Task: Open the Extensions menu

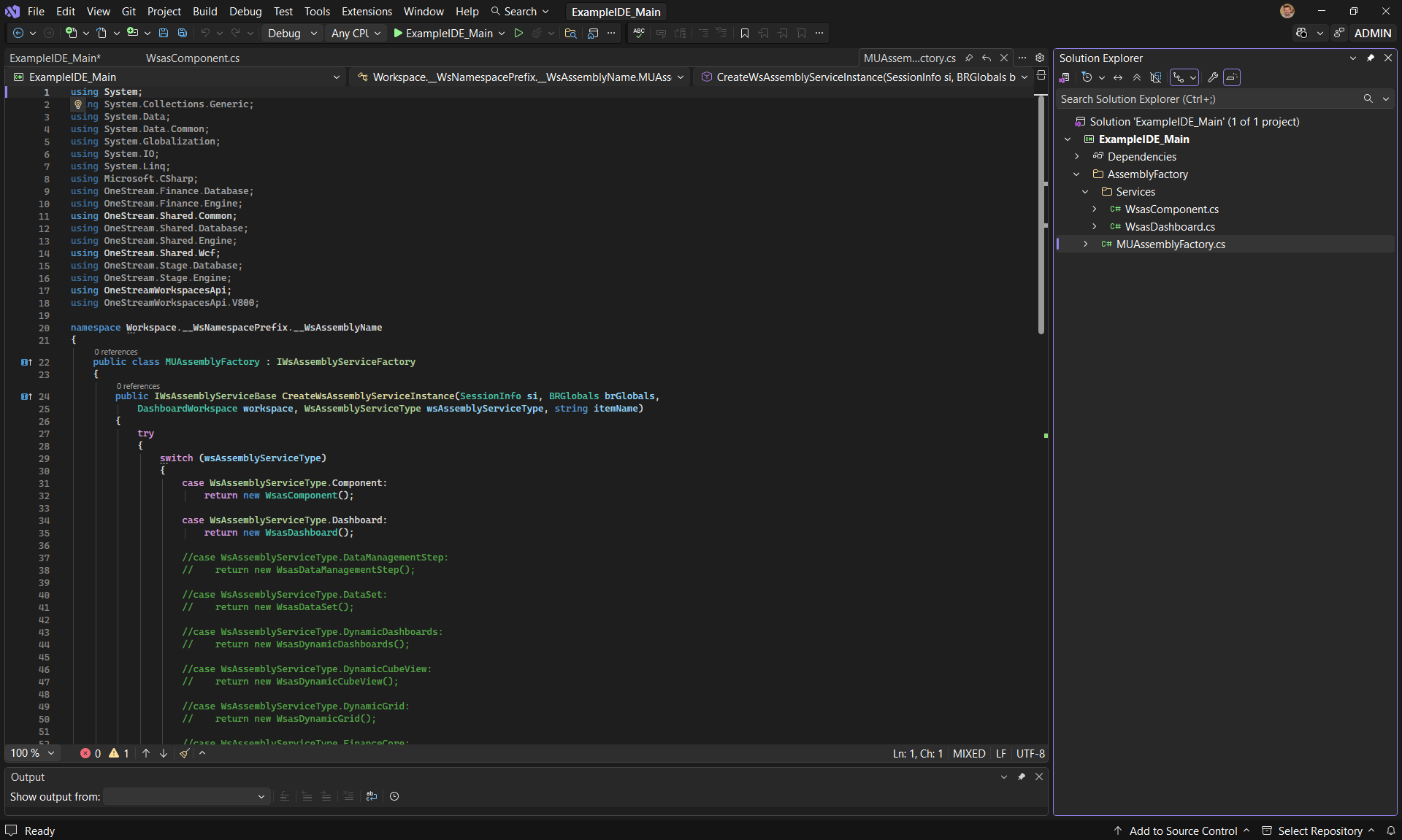Action: pyautogui.click(x=367, y=12)
